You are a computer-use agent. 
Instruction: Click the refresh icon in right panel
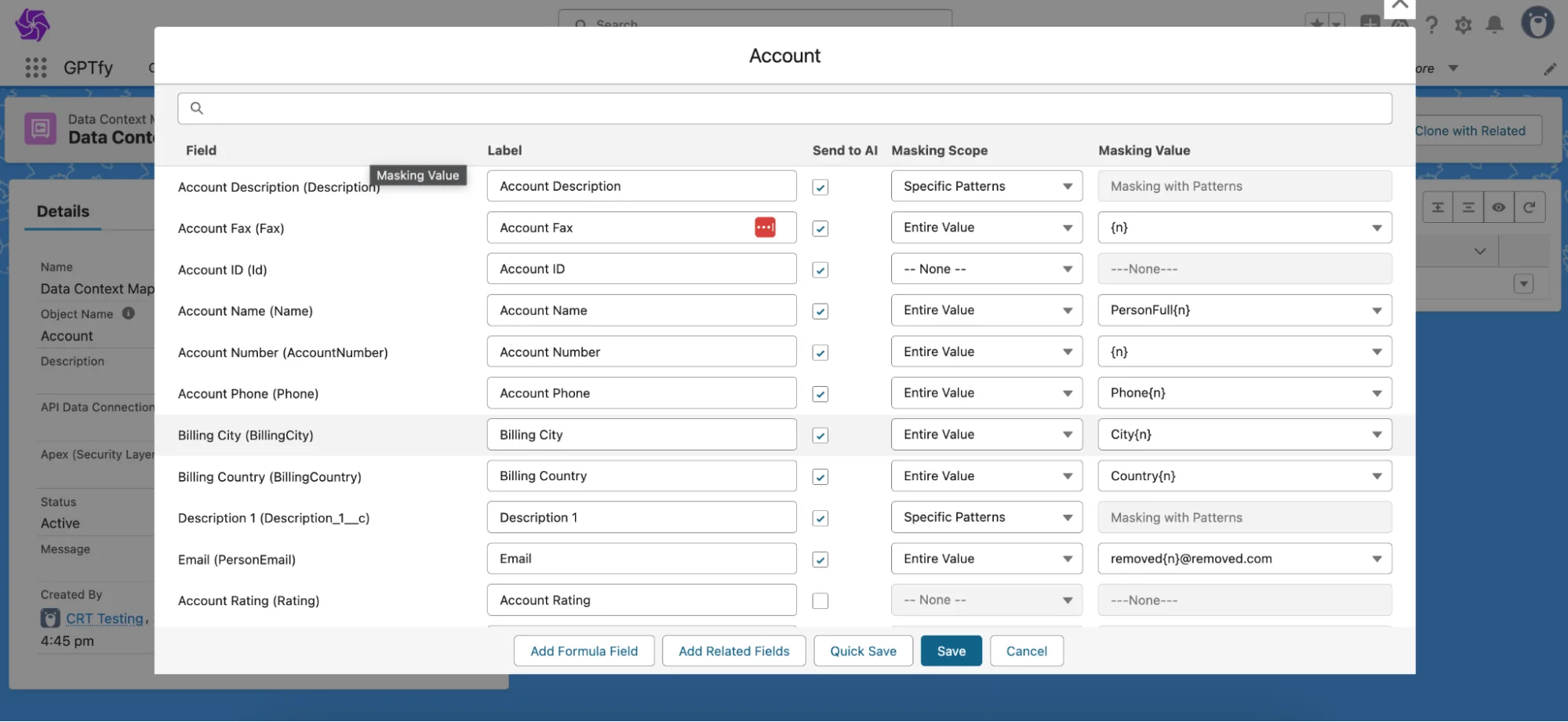pyautogui.click(x=1529, y=207)
